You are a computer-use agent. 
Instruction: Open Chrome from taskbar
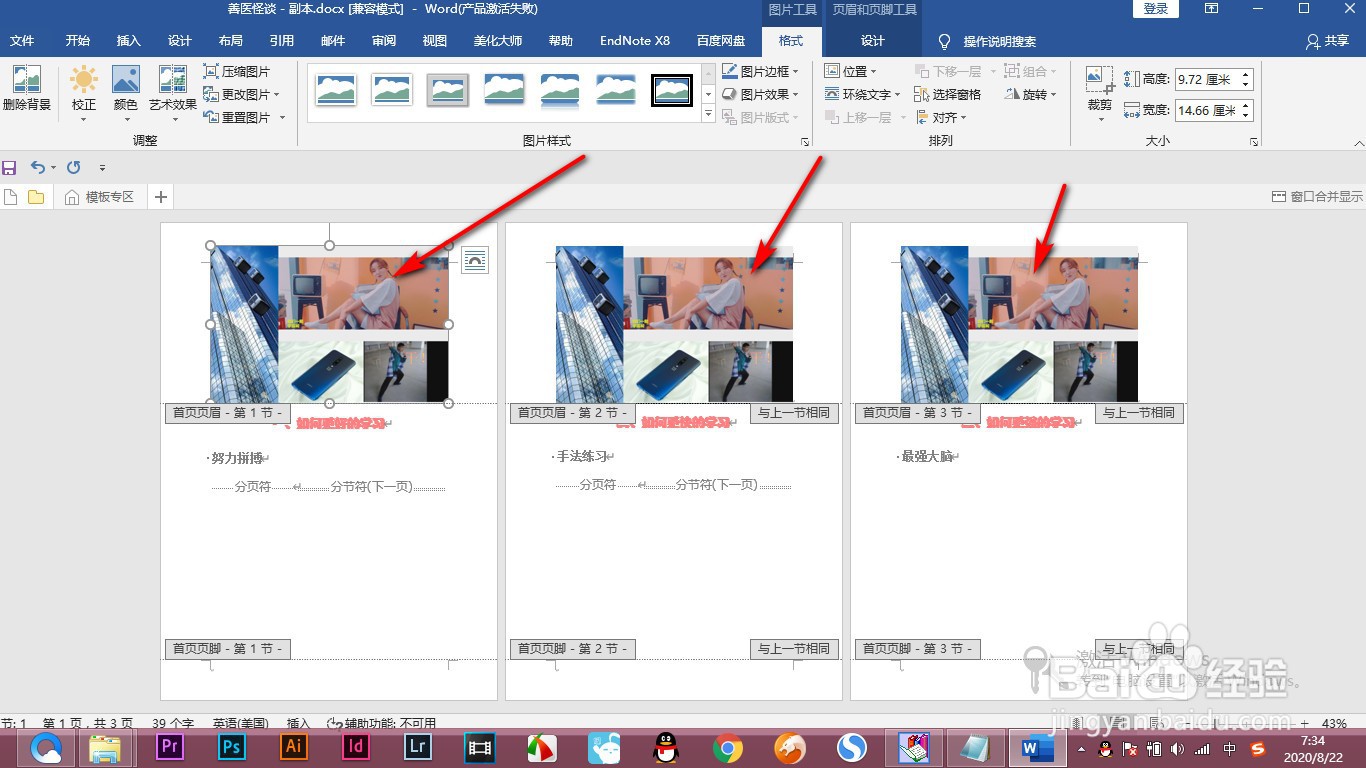(x=728, y=748)
